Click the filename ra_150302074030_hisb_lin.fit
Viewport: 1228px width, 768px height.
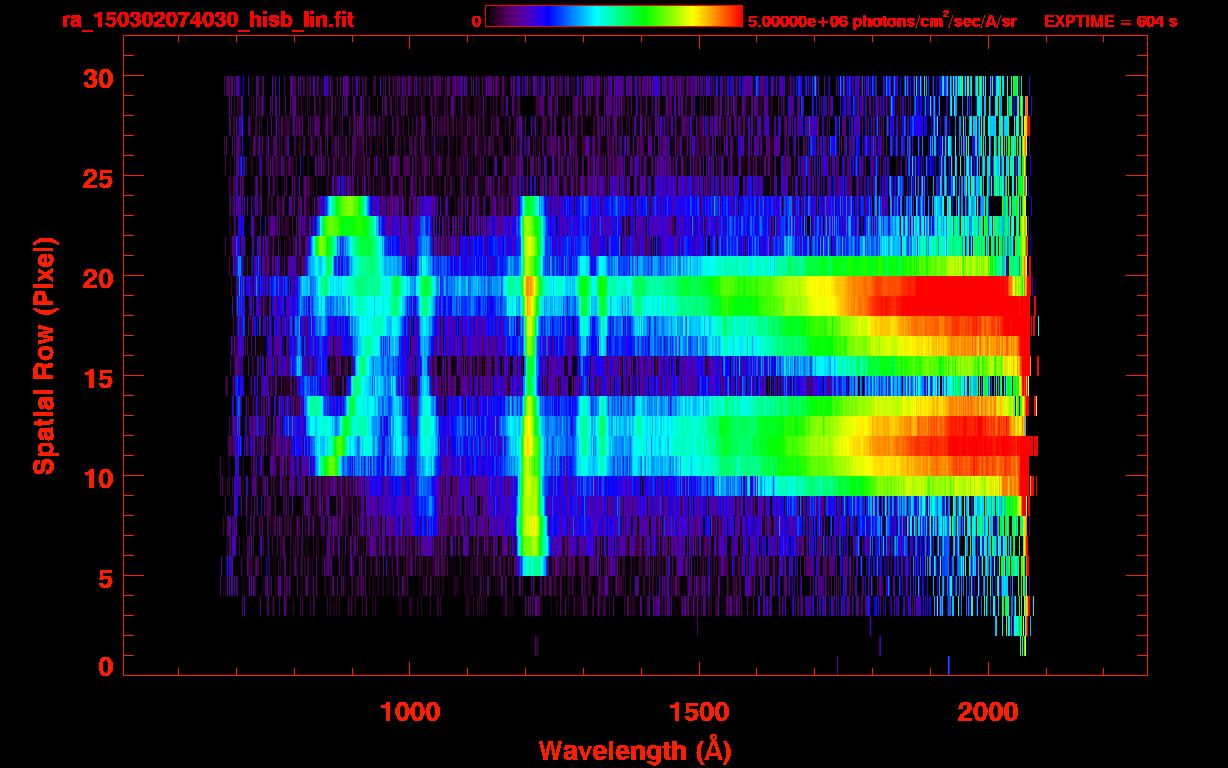click(207, 20)
